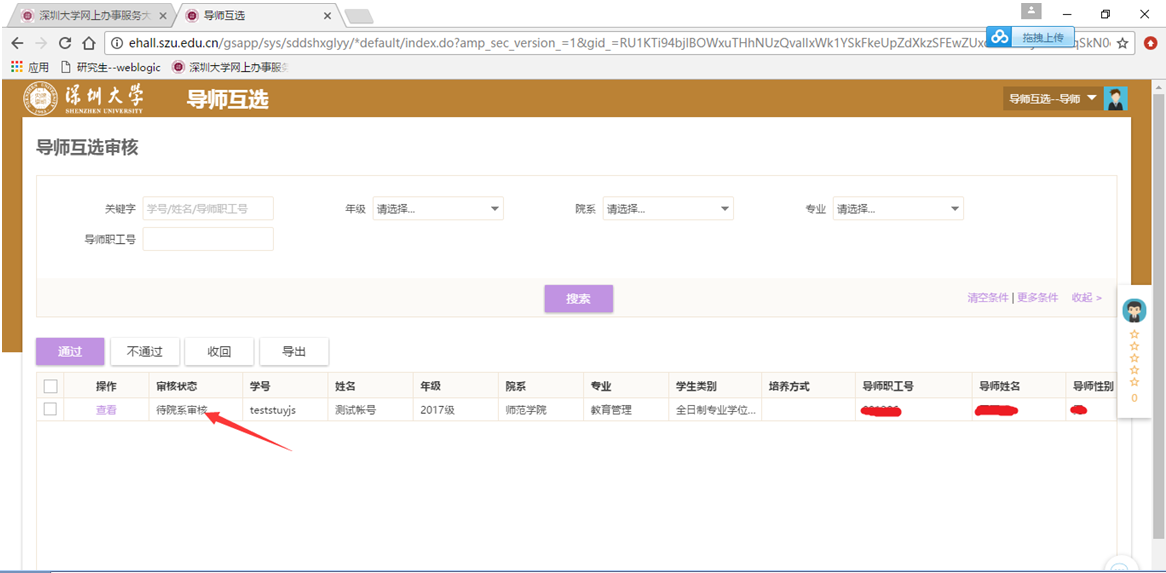
Task: Bookmark this page with star icon
Action: tap(1122, 43)
